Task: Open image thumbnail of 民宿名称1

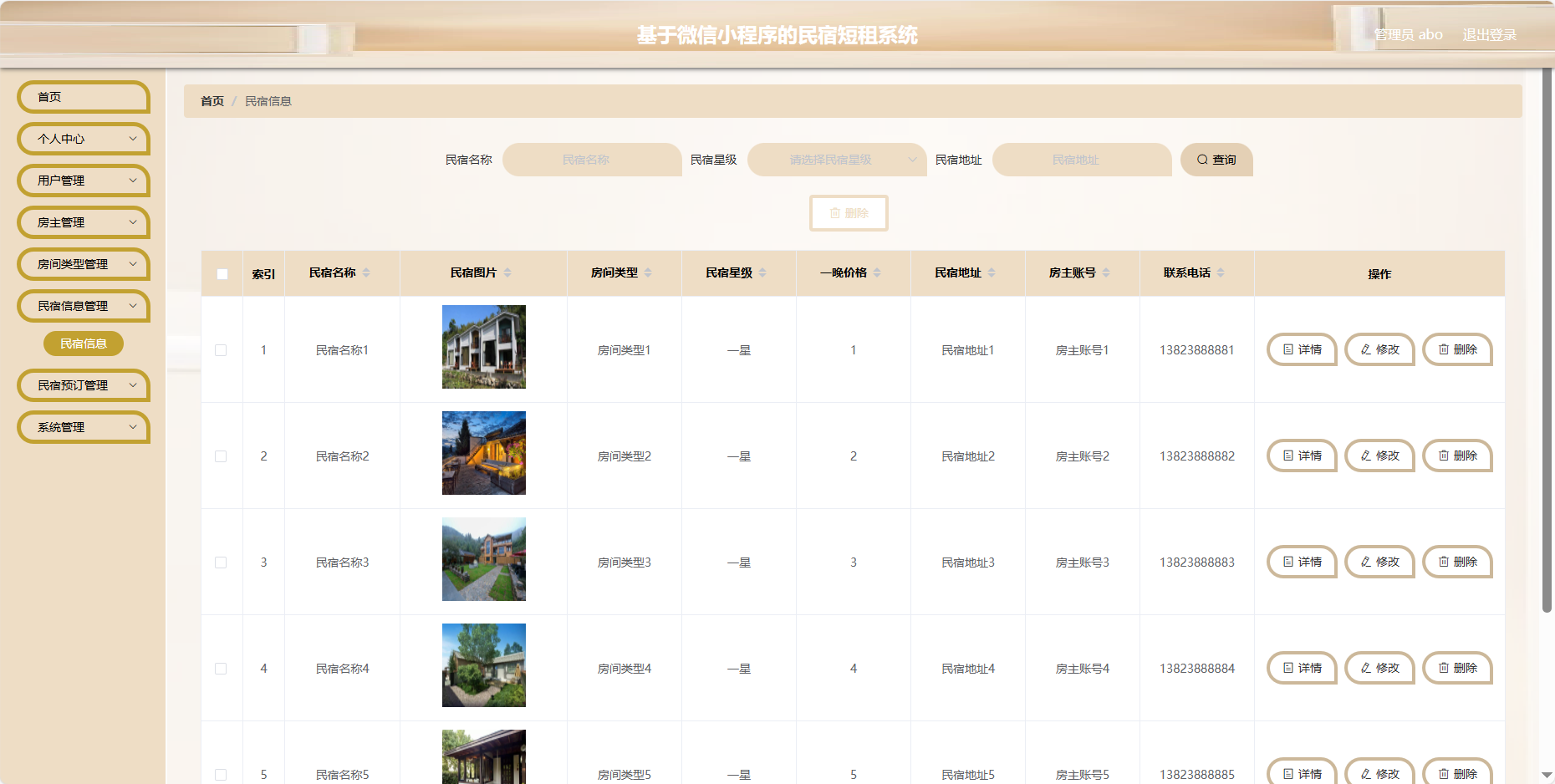Action: 484,347
